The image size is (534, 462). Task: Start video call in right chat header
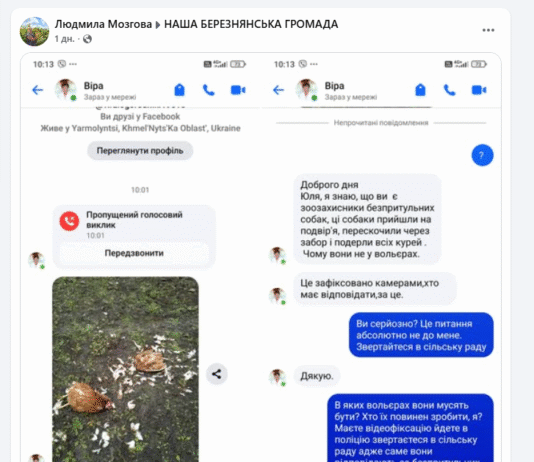pyautogui.click(x=479, y=90)
